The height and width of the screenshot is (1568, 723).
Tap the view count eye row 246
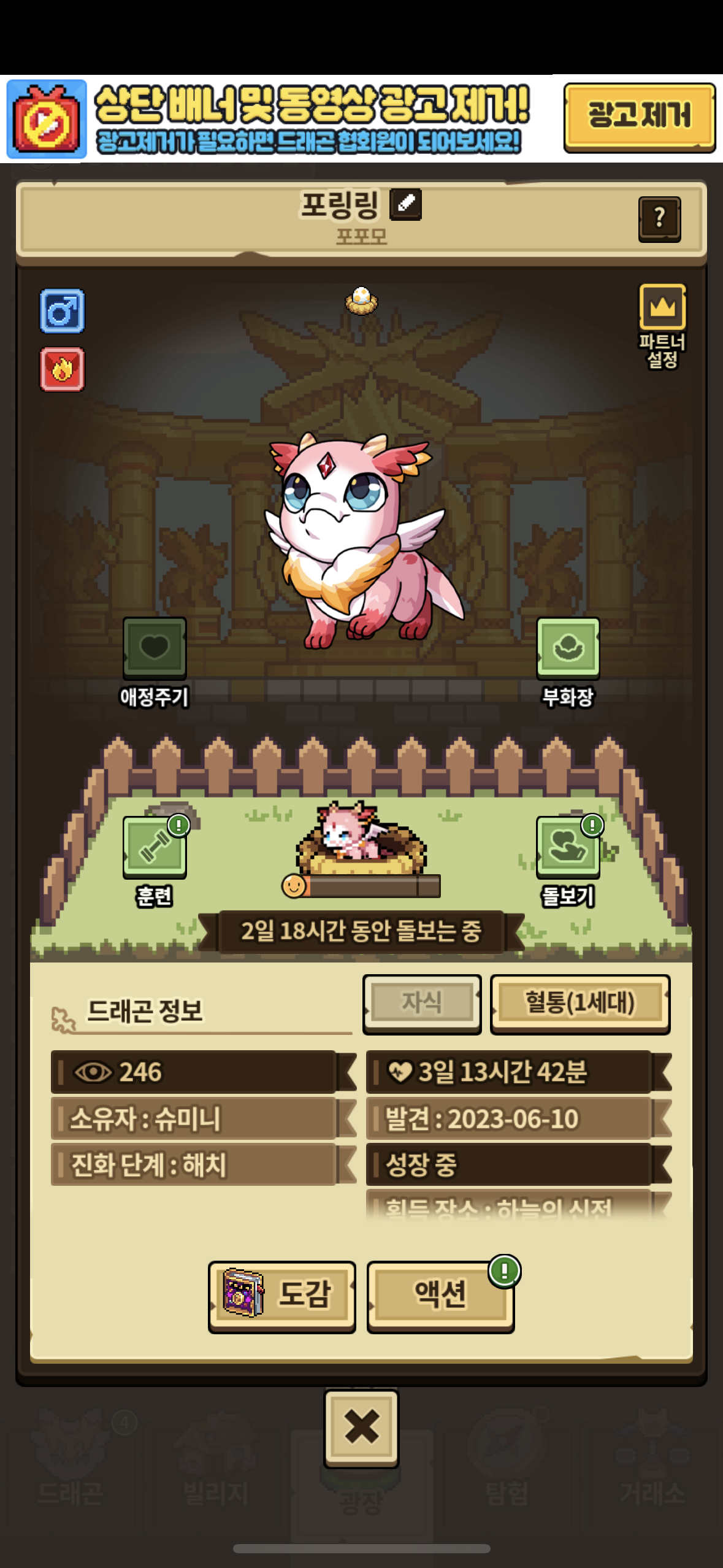point(203,1072)
